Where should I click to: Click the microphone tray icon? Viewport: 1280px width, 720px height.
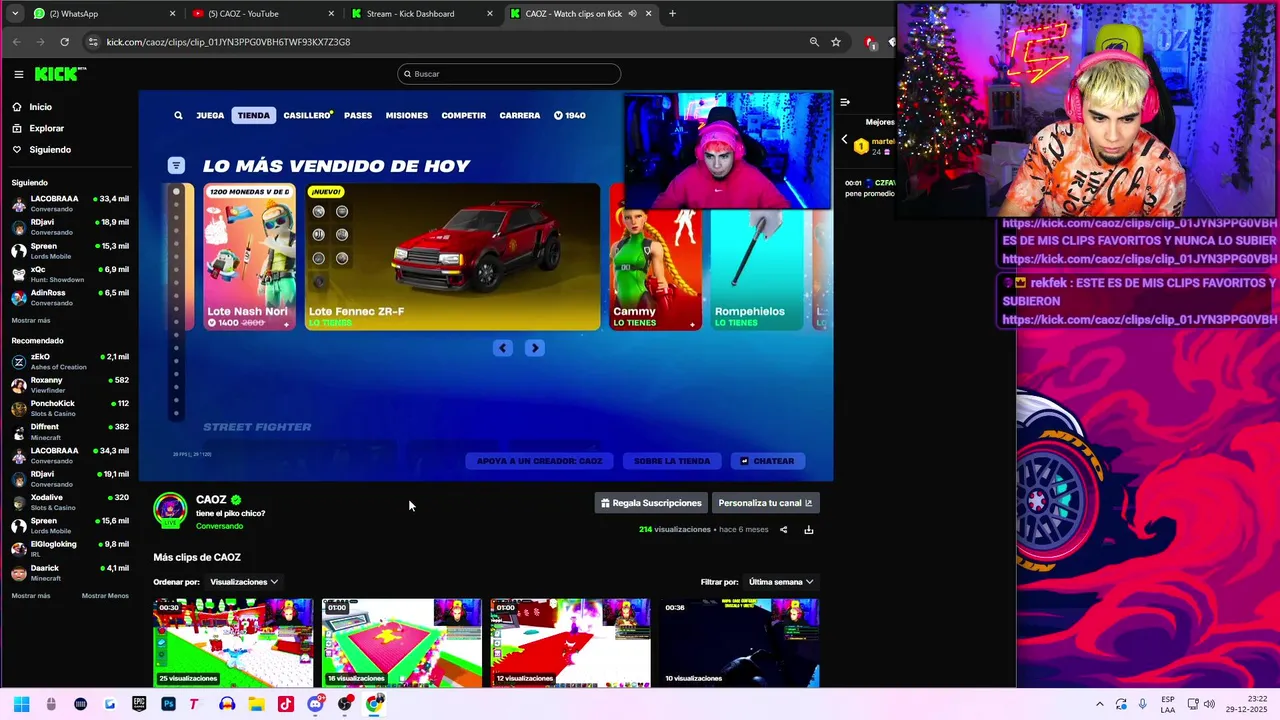point(1142,704)
